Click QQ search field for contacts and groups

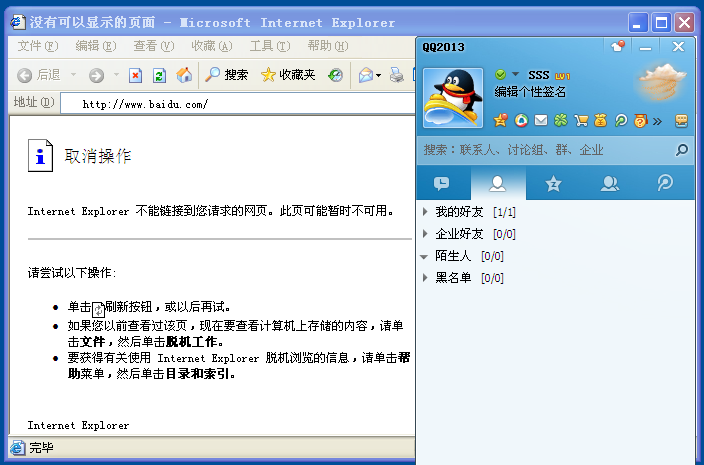[x=546, y=150]
